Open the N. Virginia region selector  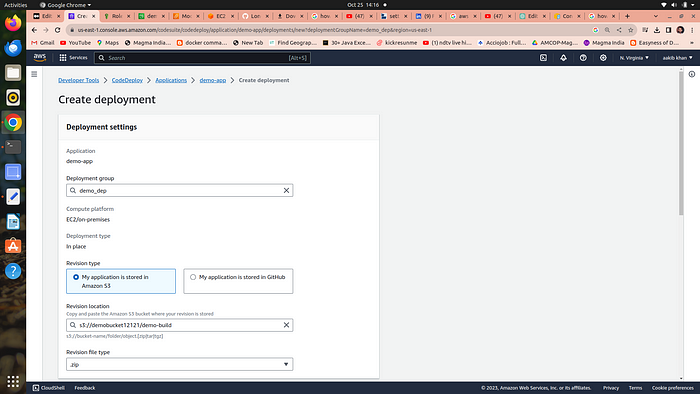point(634,58)
